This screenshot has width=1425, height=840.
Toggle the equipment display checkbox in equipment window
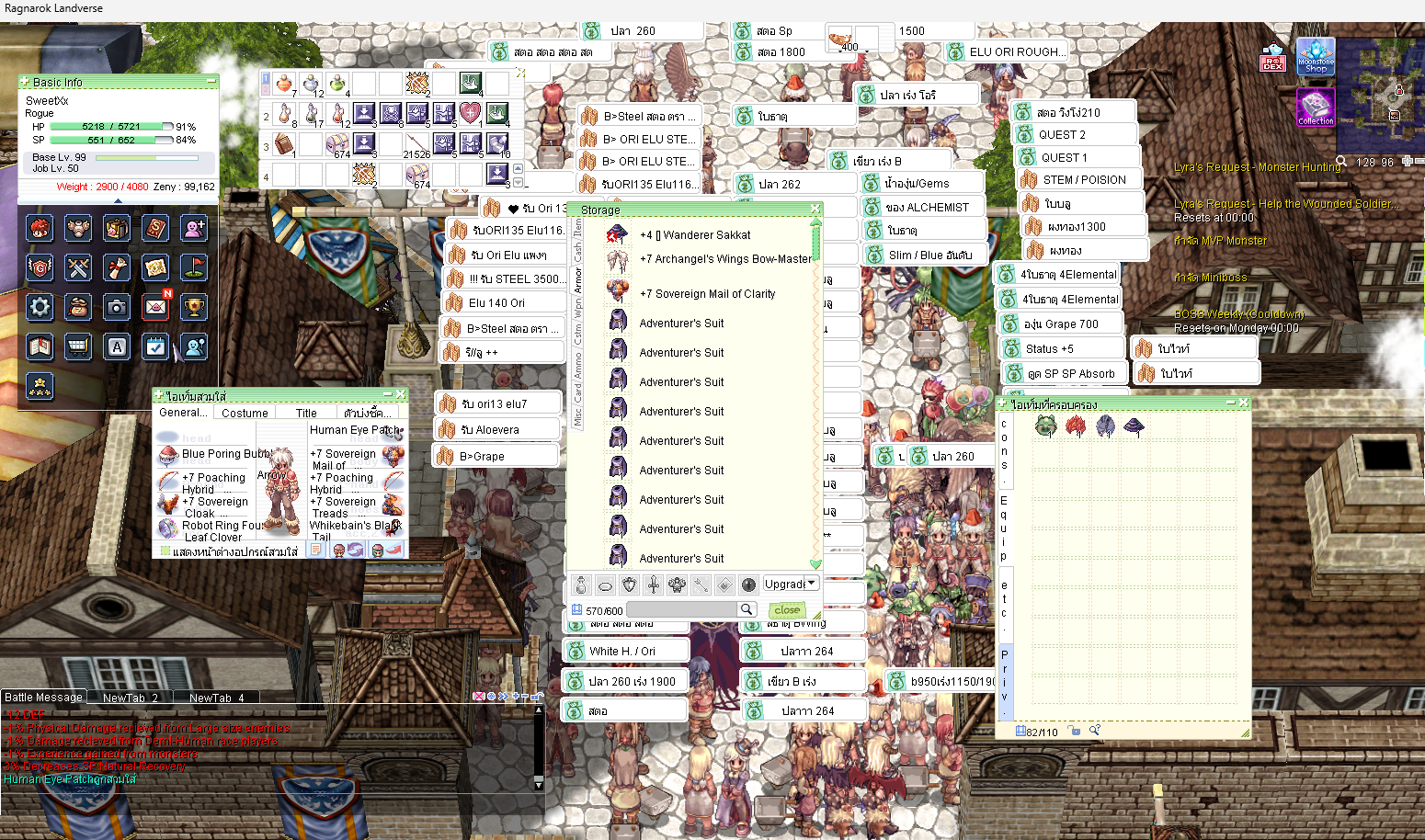click(x=165, y=551)
